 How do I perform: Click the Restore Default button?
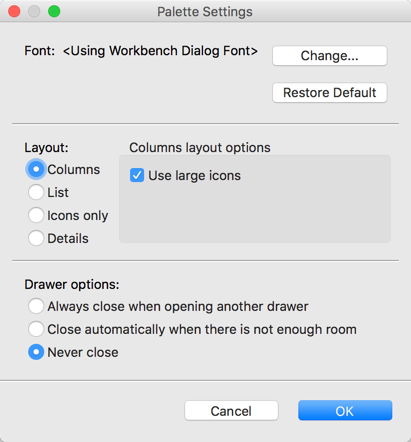[x=330, y=93]
